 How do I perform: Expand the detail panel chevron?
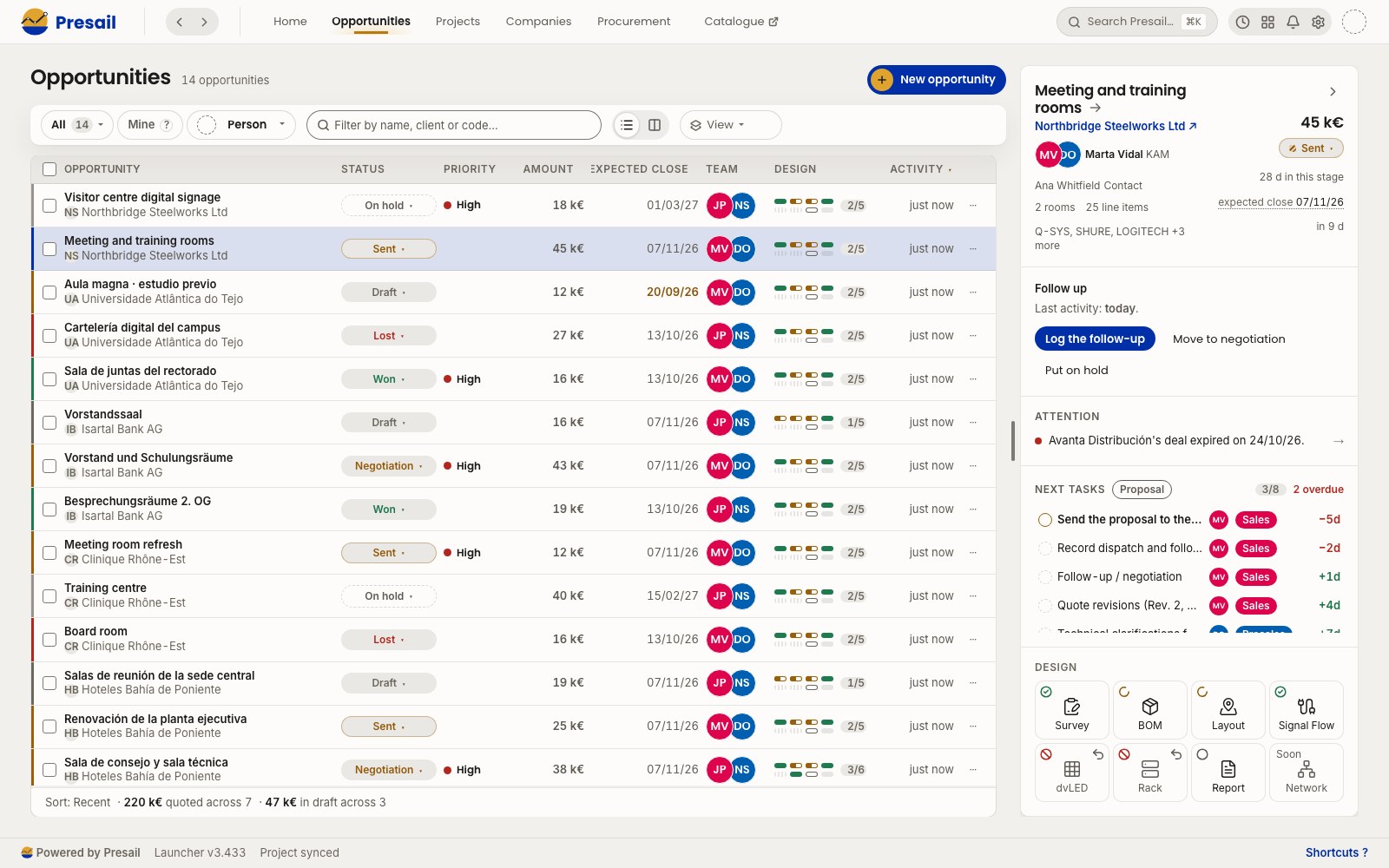click(1333, 92)
